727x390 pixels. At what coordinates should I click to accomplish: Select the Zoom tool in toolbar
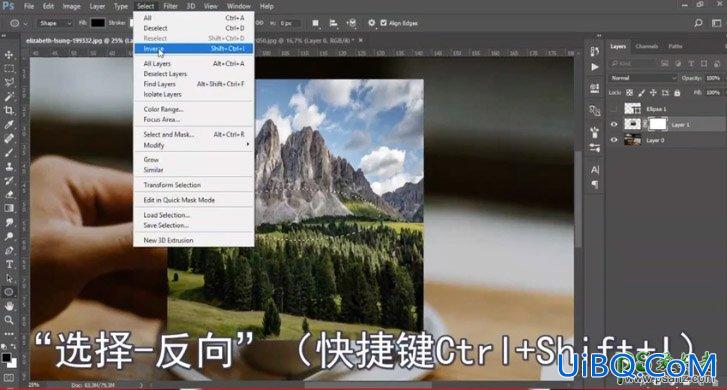tap(9, 320)
